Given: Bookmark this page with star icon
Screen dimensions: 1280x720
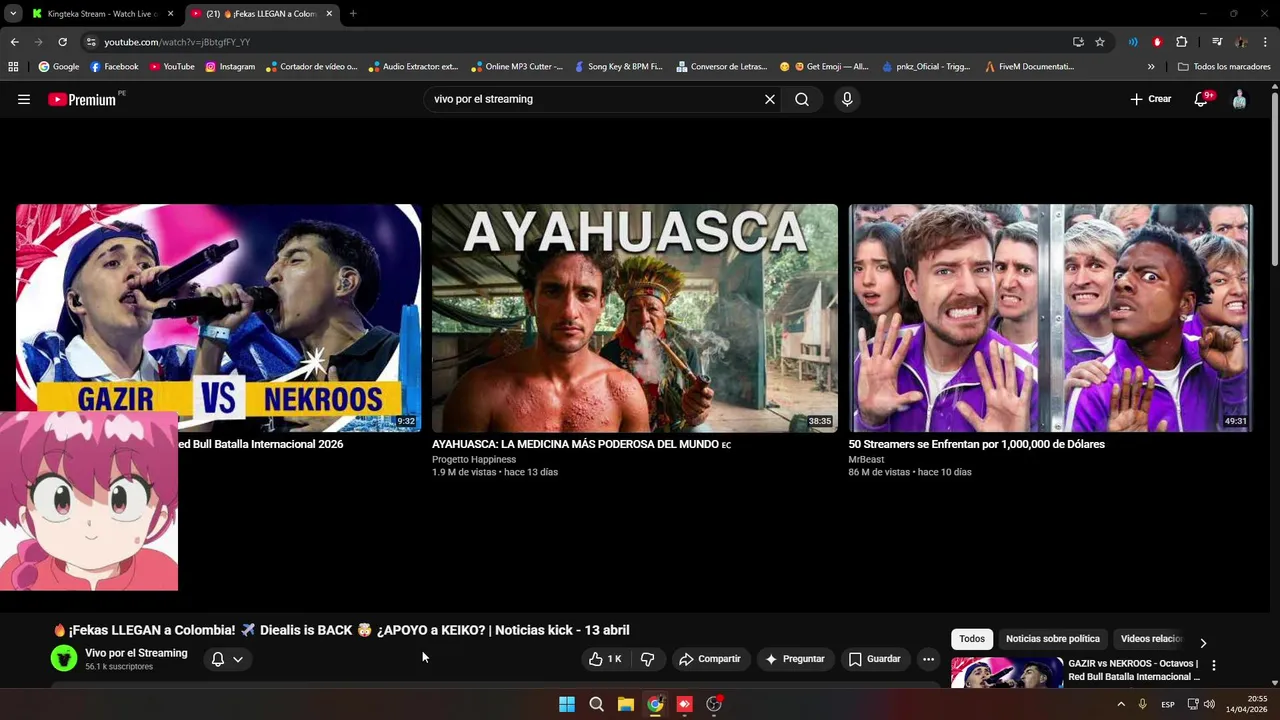Looking at the screenshot, I should point(1100,42).
